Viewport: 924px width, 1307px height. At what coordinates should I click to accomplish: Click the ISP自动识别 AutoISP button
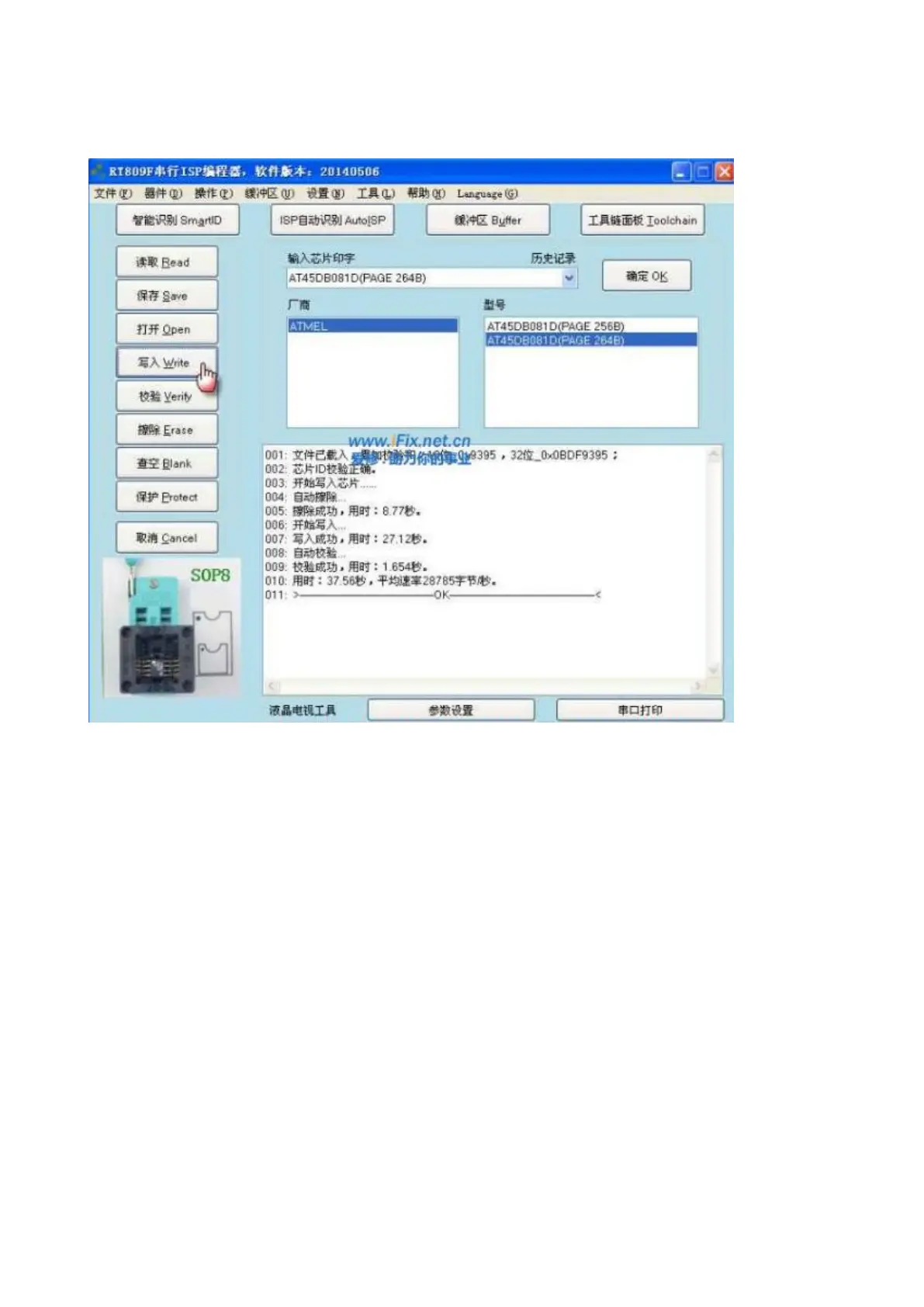pos(332,220)
